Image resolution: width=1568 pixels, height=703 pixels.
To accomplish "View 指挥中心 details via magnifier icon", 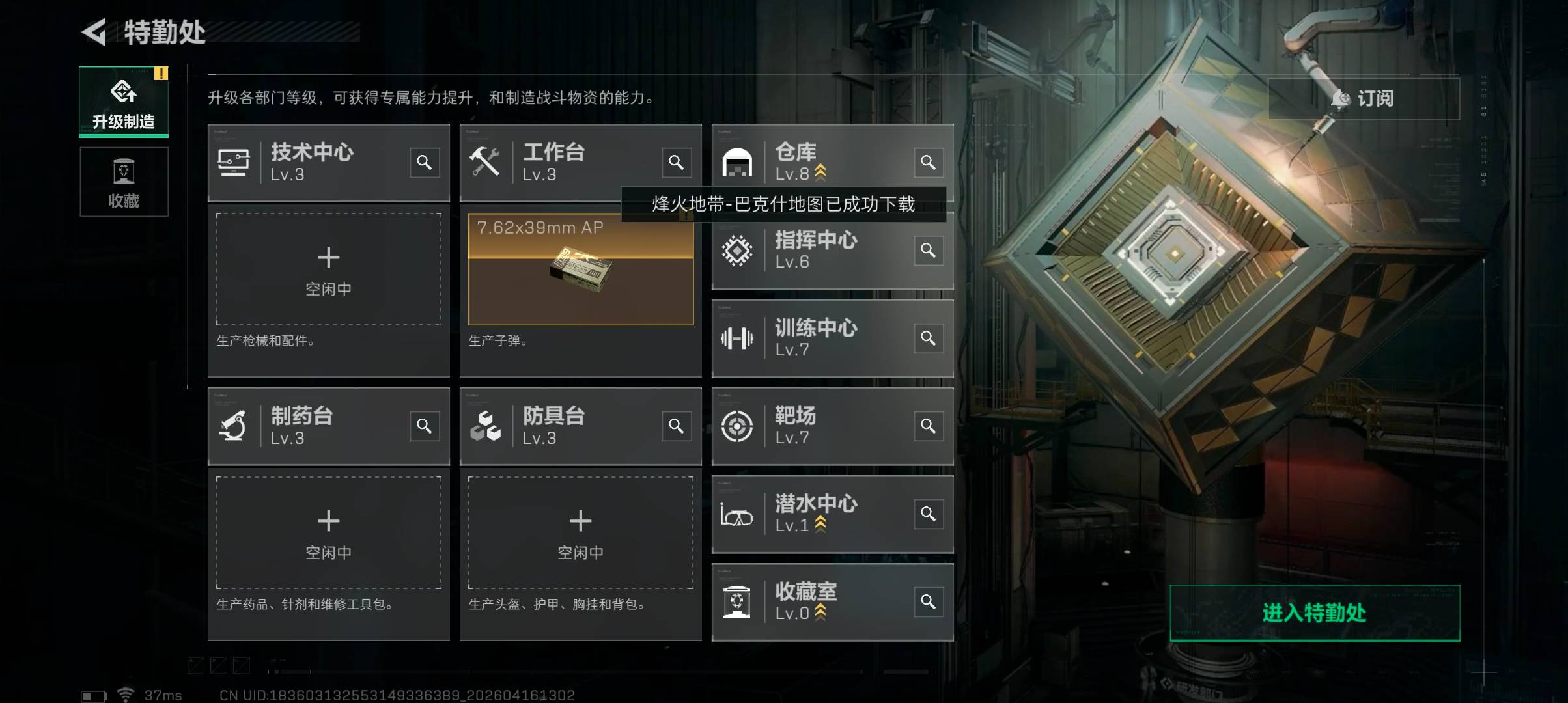I will tap(929, 250).
